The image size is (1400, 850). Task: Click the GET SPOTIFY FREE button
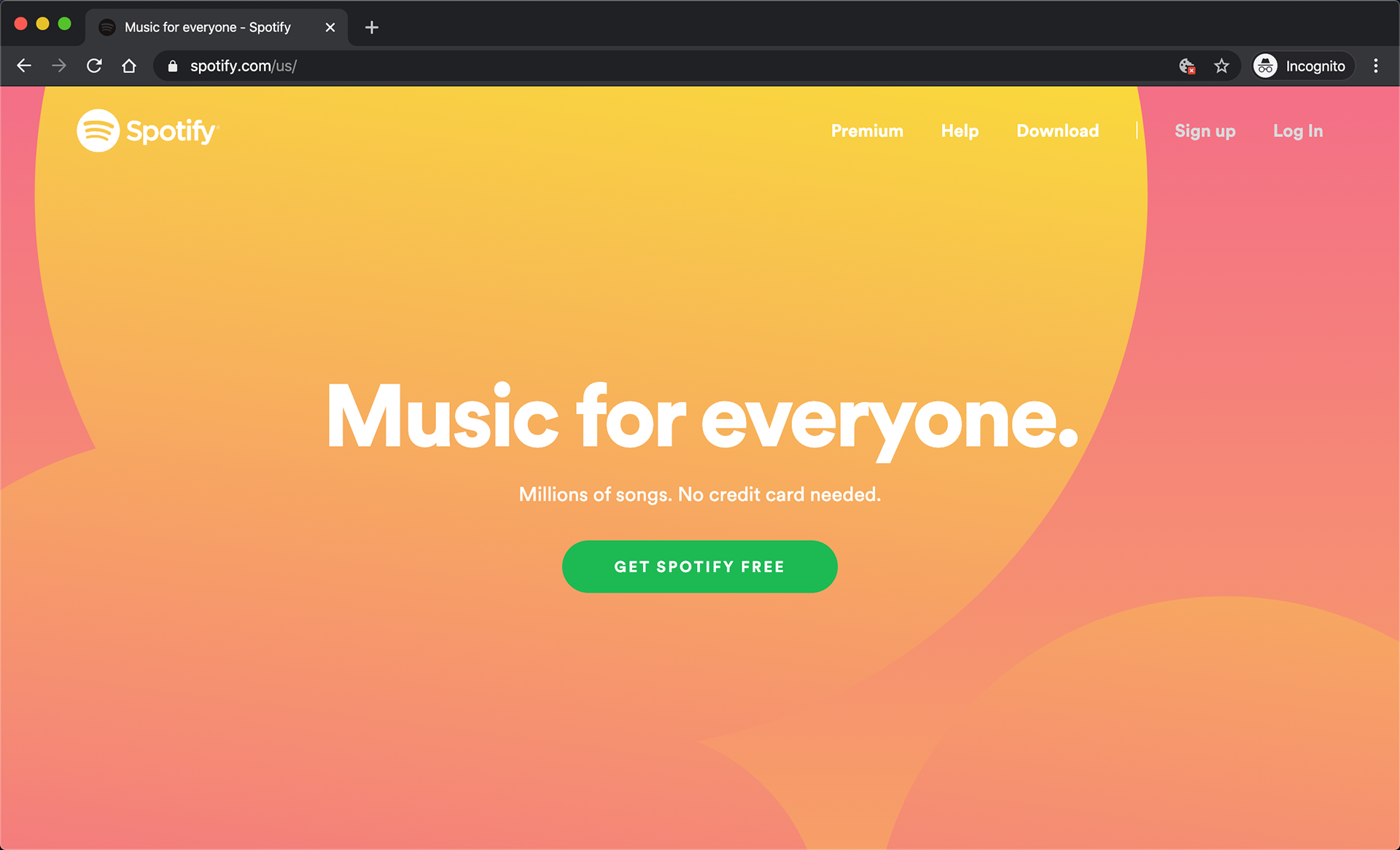pos(700,566)
